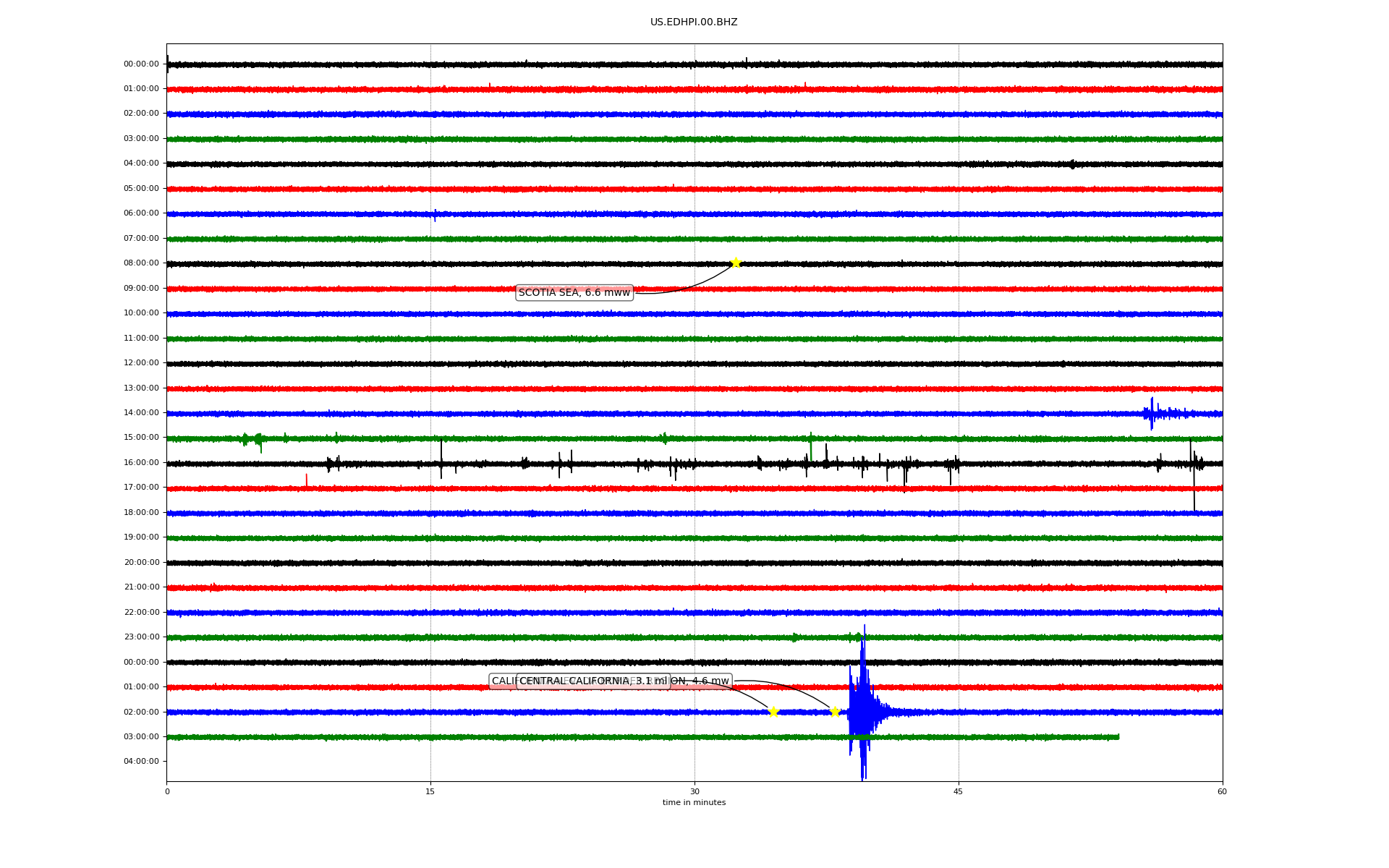Click the US.EDHPI.00.BHZ plot title
Screen dimensions: 1389x868
tap(694, 22)
